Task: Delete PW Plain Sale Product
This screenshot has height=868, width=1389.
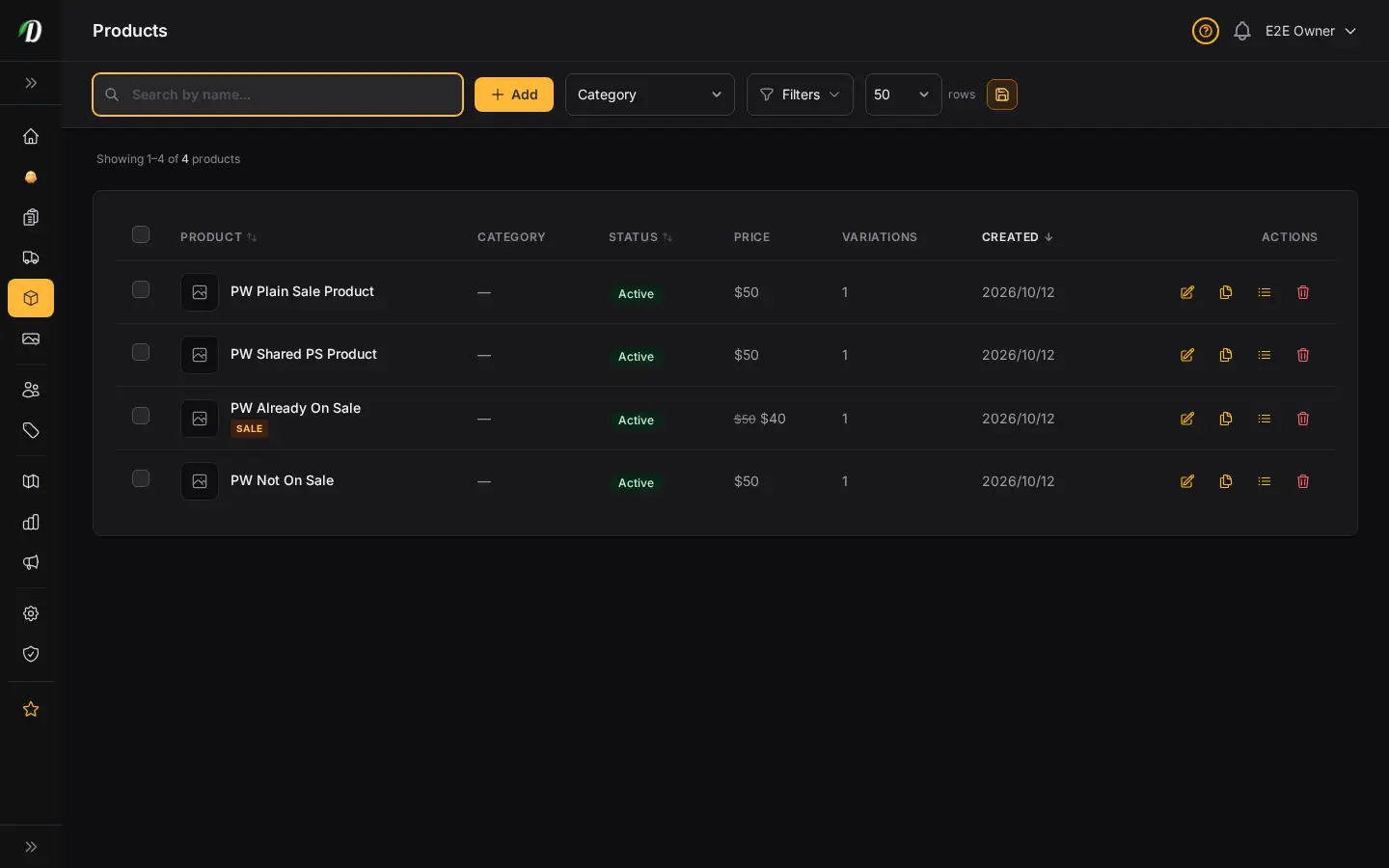Action: click(x=1303, y=292)
